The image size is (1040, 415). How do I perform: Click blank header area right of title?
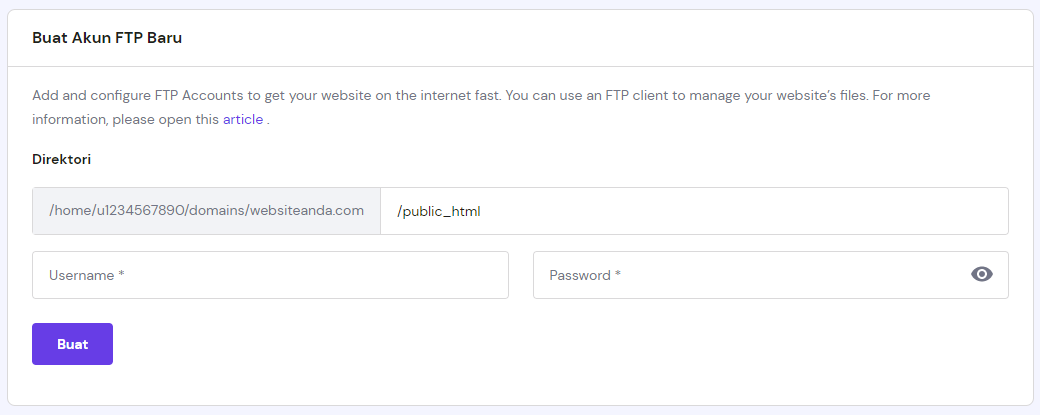click(600, 38)
